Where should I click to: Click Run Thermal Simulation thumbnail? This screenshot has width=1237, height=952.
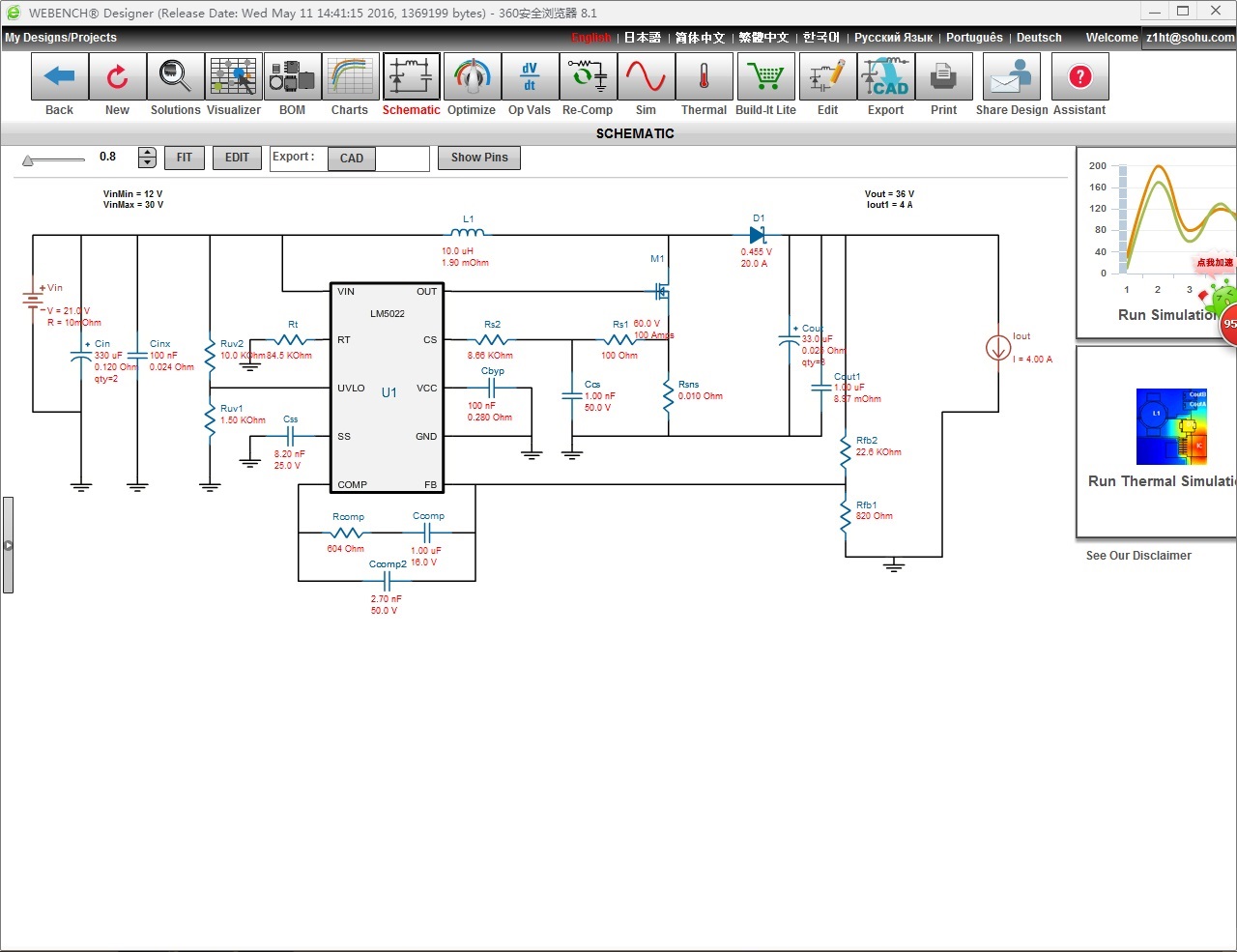1171,427
